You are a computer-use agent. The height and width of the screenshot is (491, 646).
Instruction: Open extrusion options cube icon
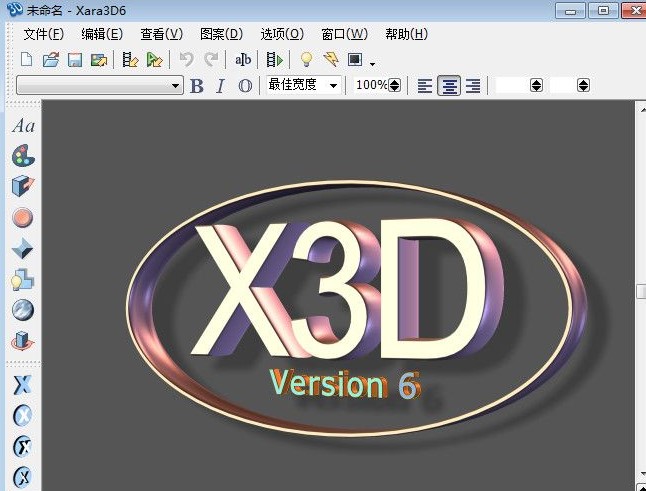click(x=23, y=186)
